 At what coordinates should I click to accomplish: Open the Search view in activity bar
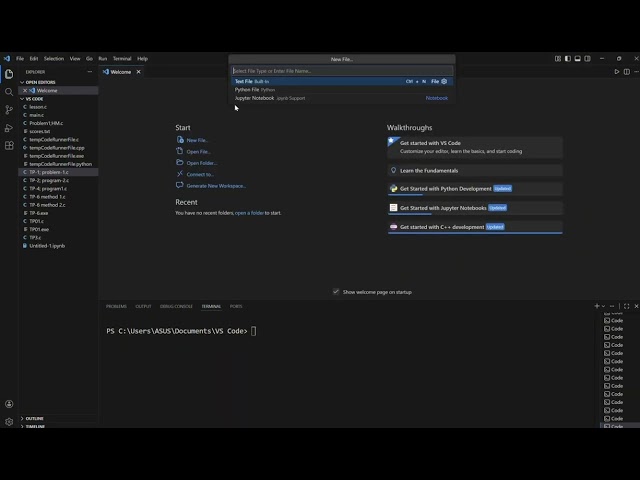click(9, 92)
